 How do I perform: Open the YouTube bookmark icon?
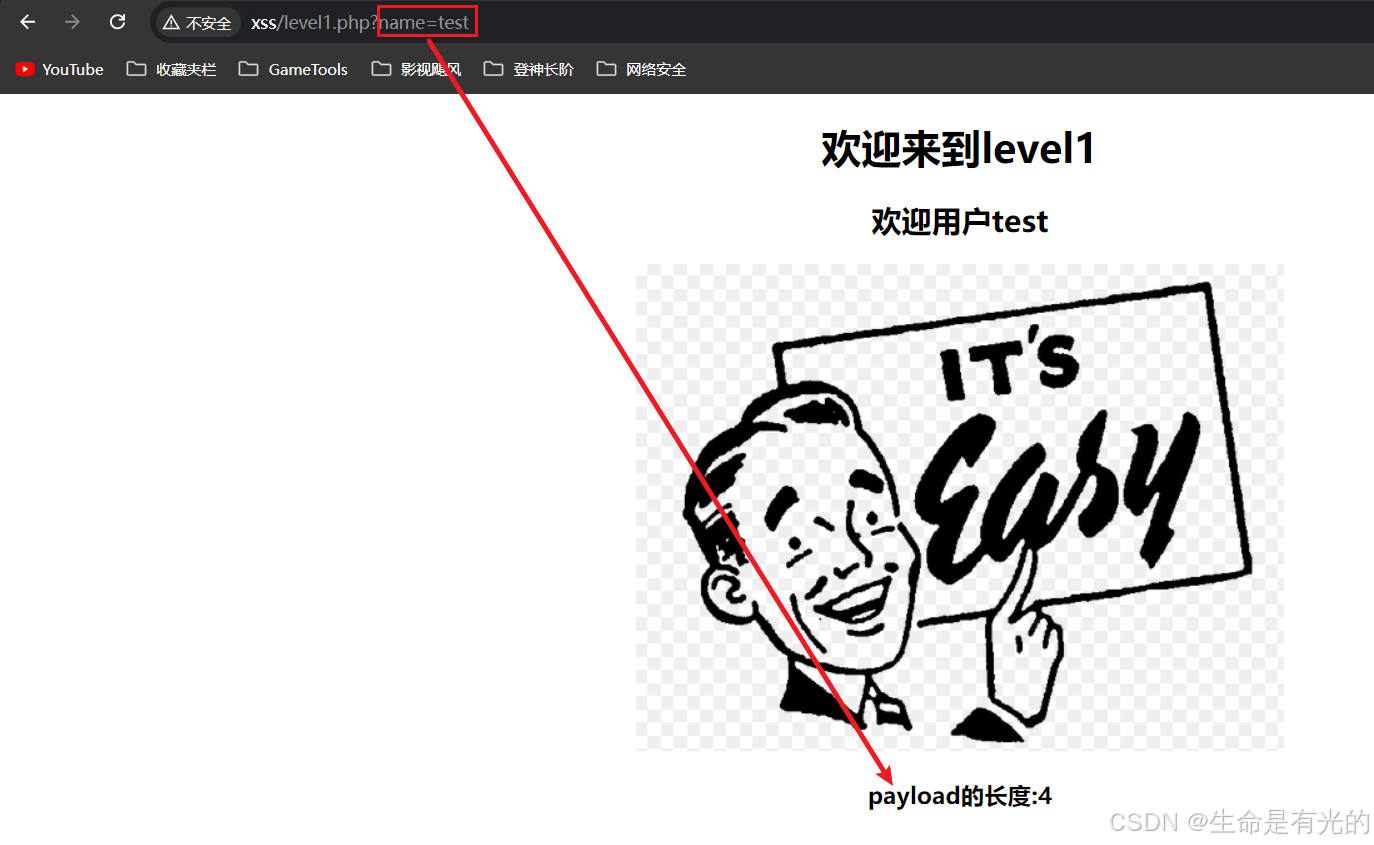point(23,69)
